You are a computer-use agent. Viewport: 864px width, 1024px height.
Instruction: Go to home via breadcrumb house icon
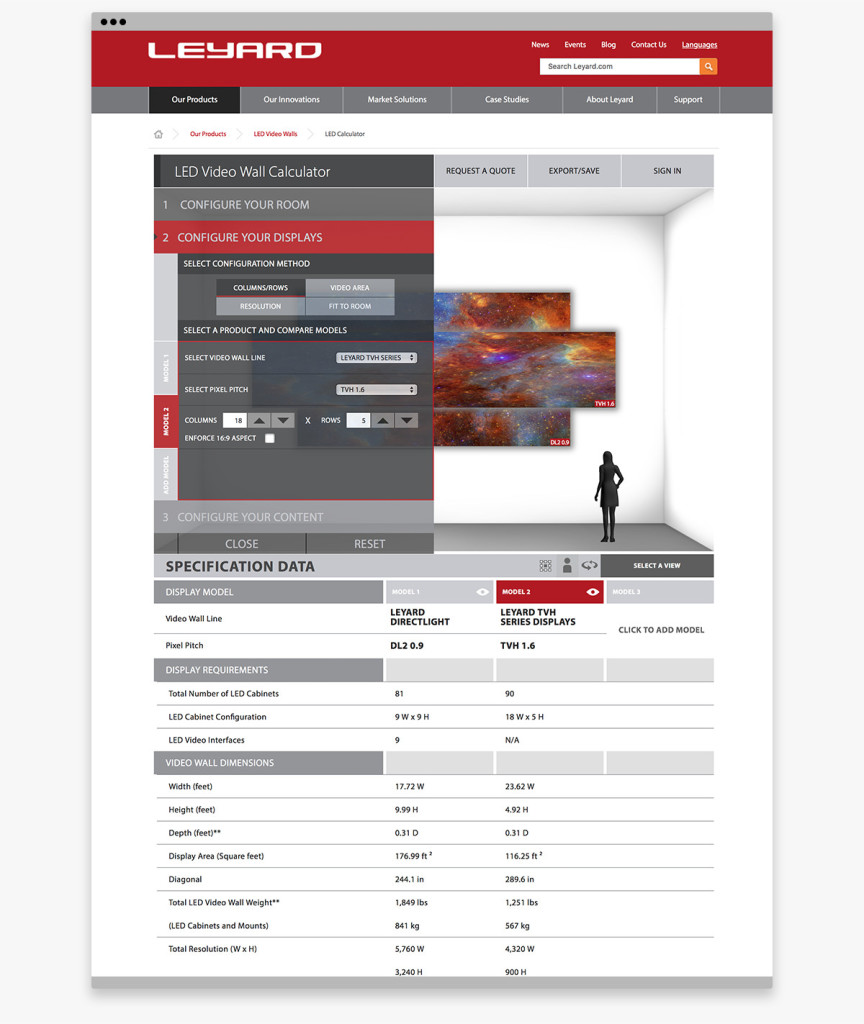tap(158, 134)
